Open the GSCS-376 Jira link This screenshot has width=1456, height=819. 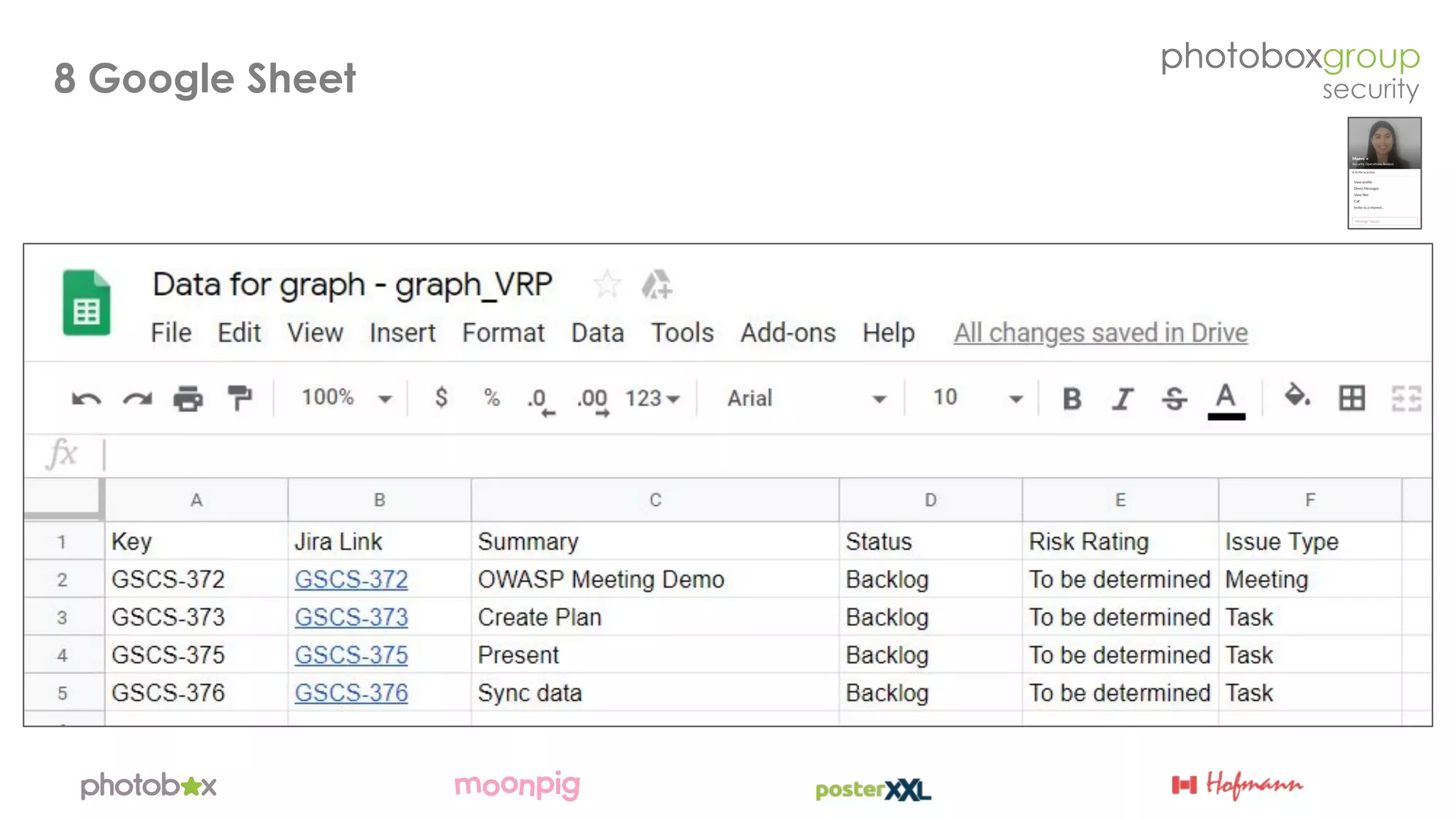[x=351, y=692]
